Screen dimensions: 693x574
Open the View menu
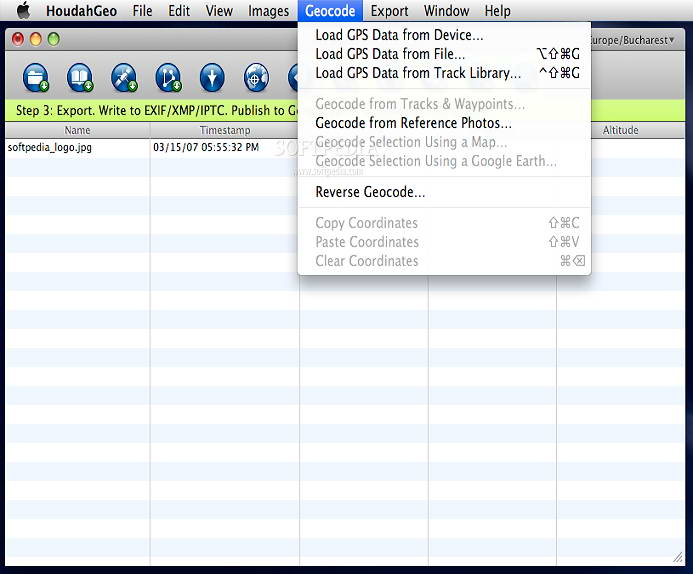[219, 11]
